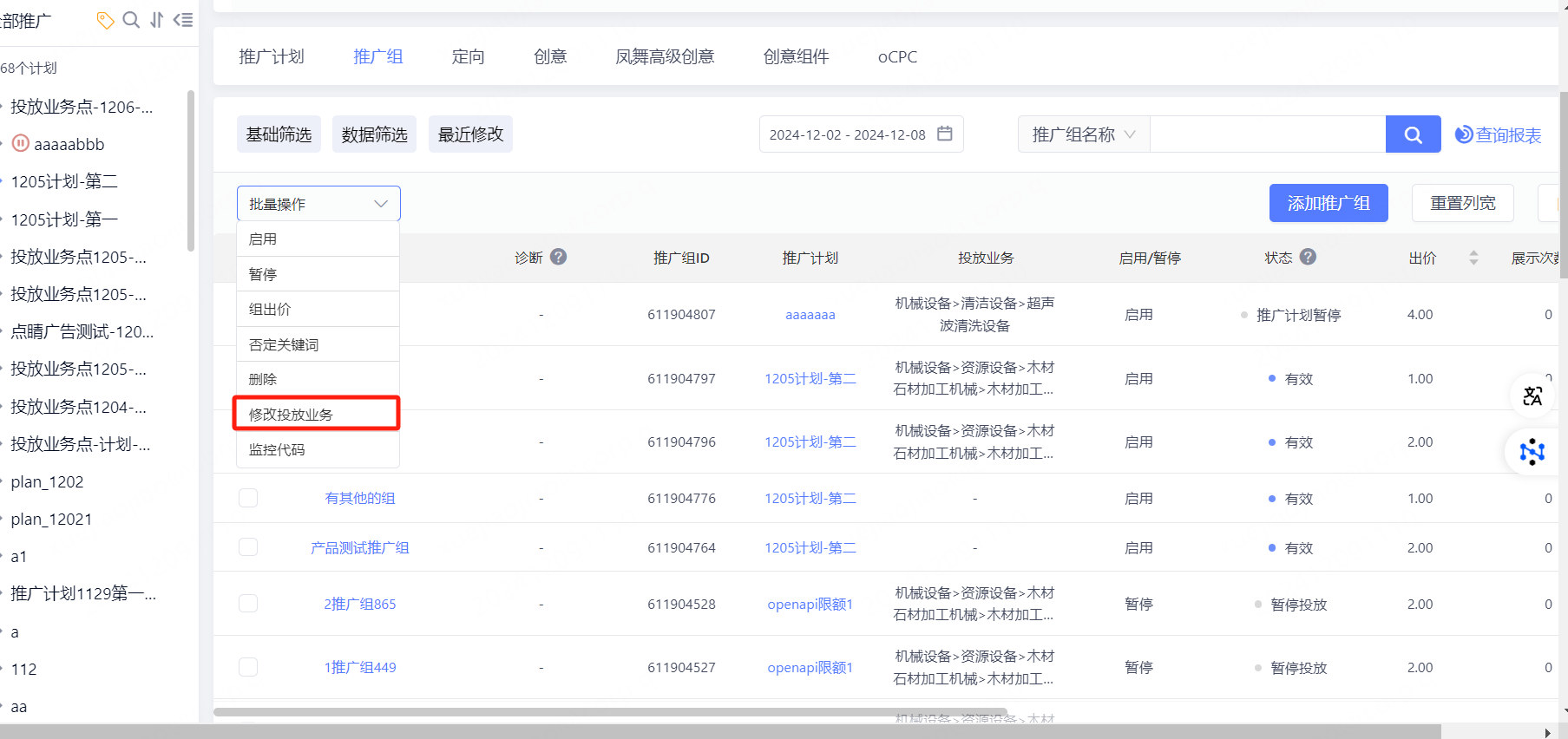Select the checkbox for 产品测试推广组 row

coord(248,547)
